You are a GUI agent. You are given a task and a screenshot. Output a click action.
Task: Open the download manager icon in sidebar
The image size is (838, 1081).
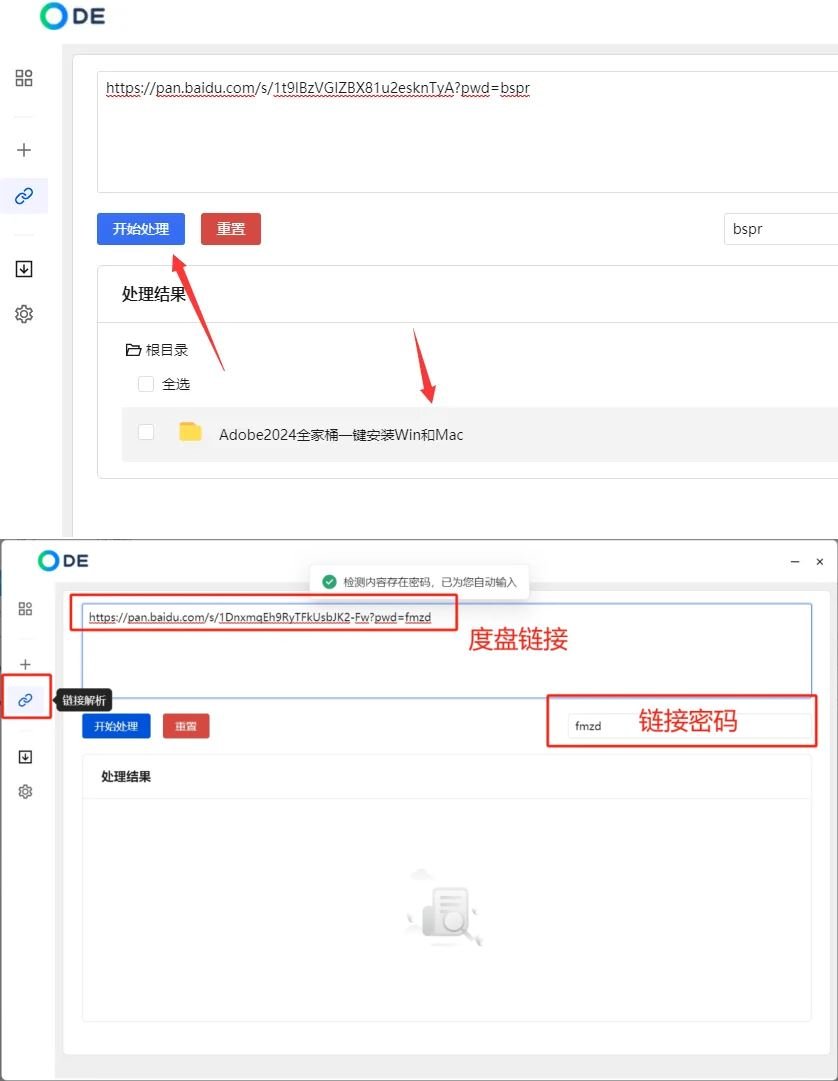tap(23, 268)
